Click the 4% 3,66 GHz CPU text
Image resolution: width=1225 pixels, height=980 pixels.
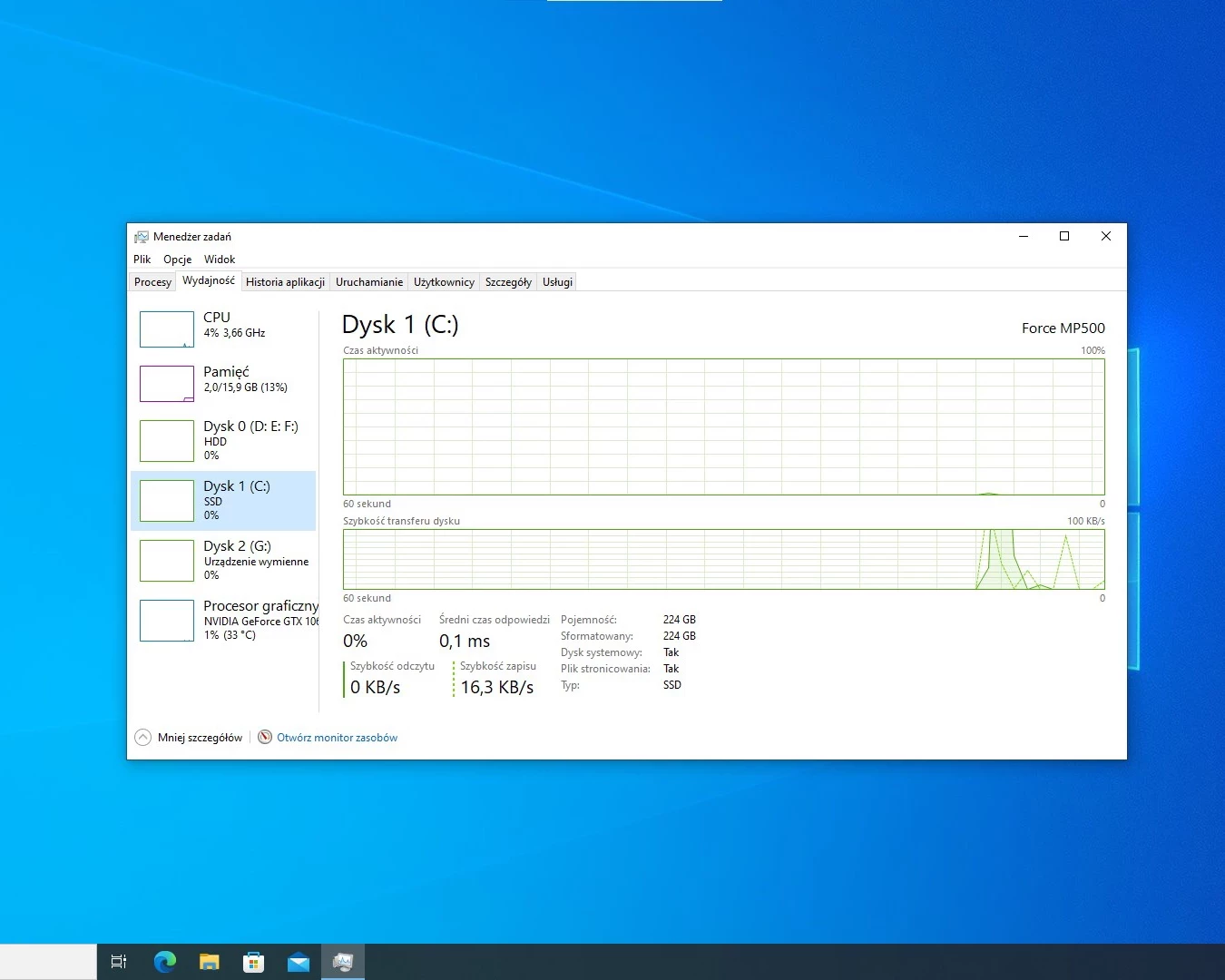tap(234, 333)
